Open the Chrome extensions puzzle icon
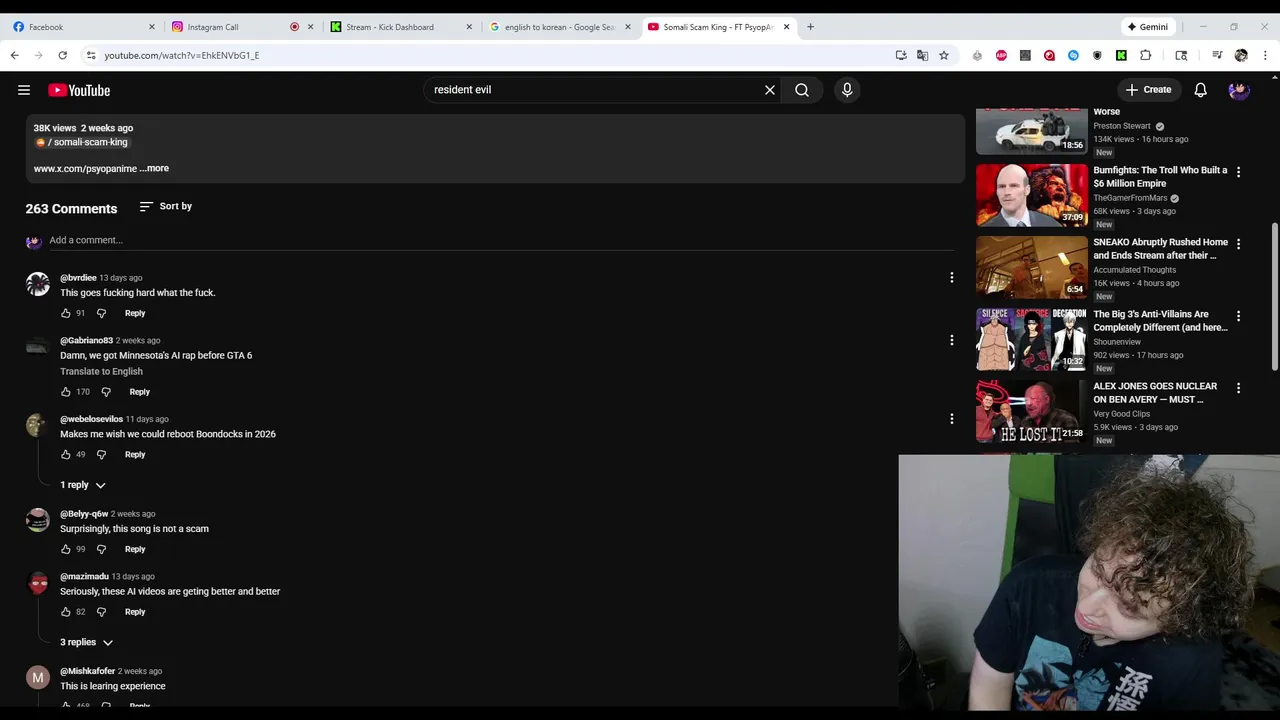This screenshot has height=720, width=1280. point(1145,55)
